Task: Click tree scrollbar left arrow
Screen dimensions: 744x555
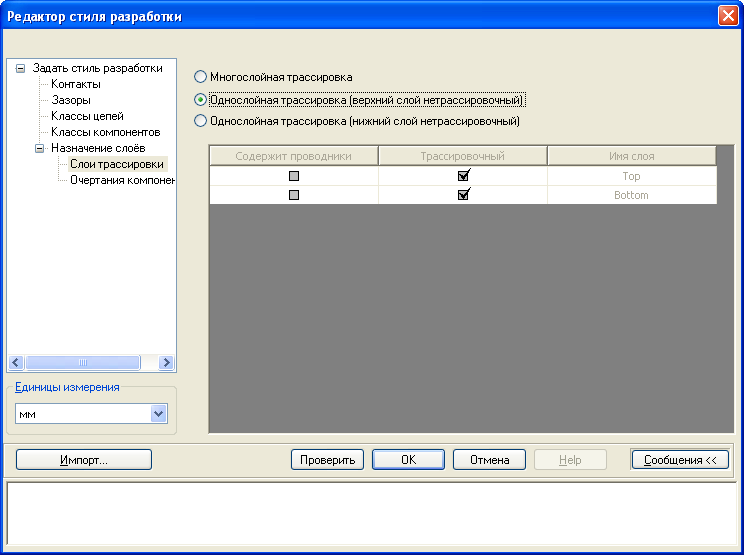Action: (16, 362)
